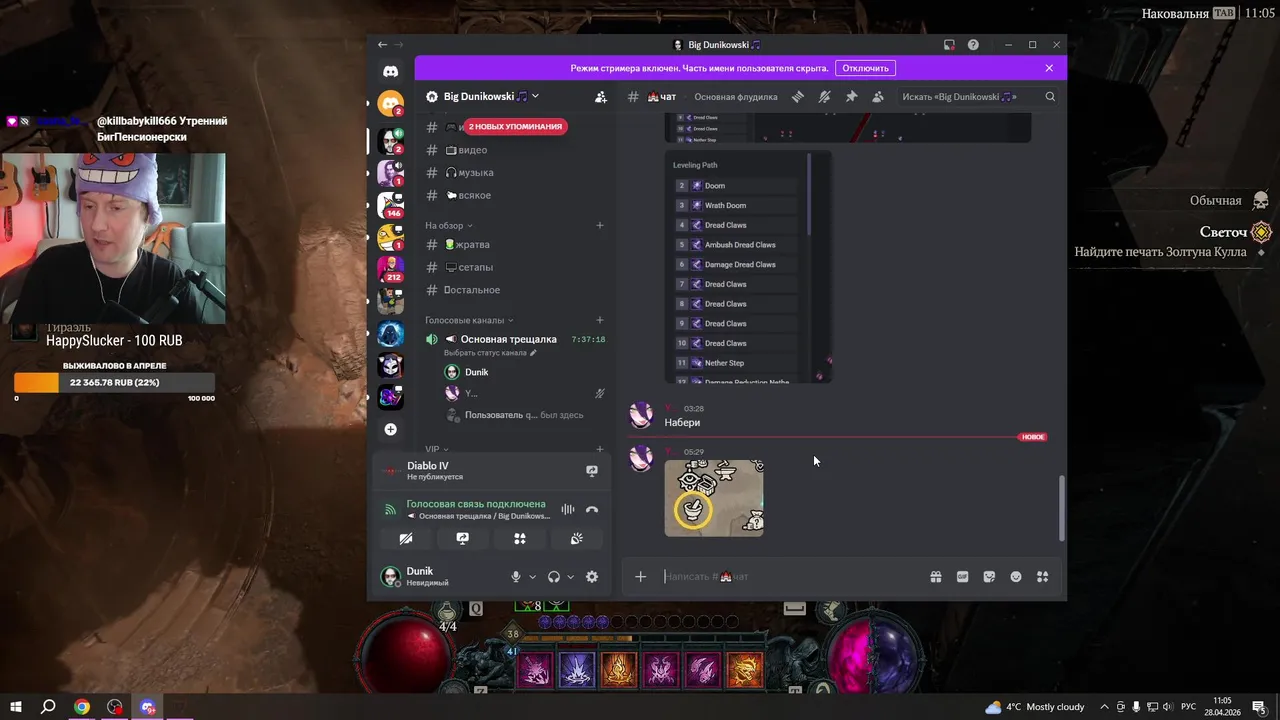Select Основная трещалка voice channel
Image resolution: width=1280 pixels, height=720 pixels.
pos(508,339)
